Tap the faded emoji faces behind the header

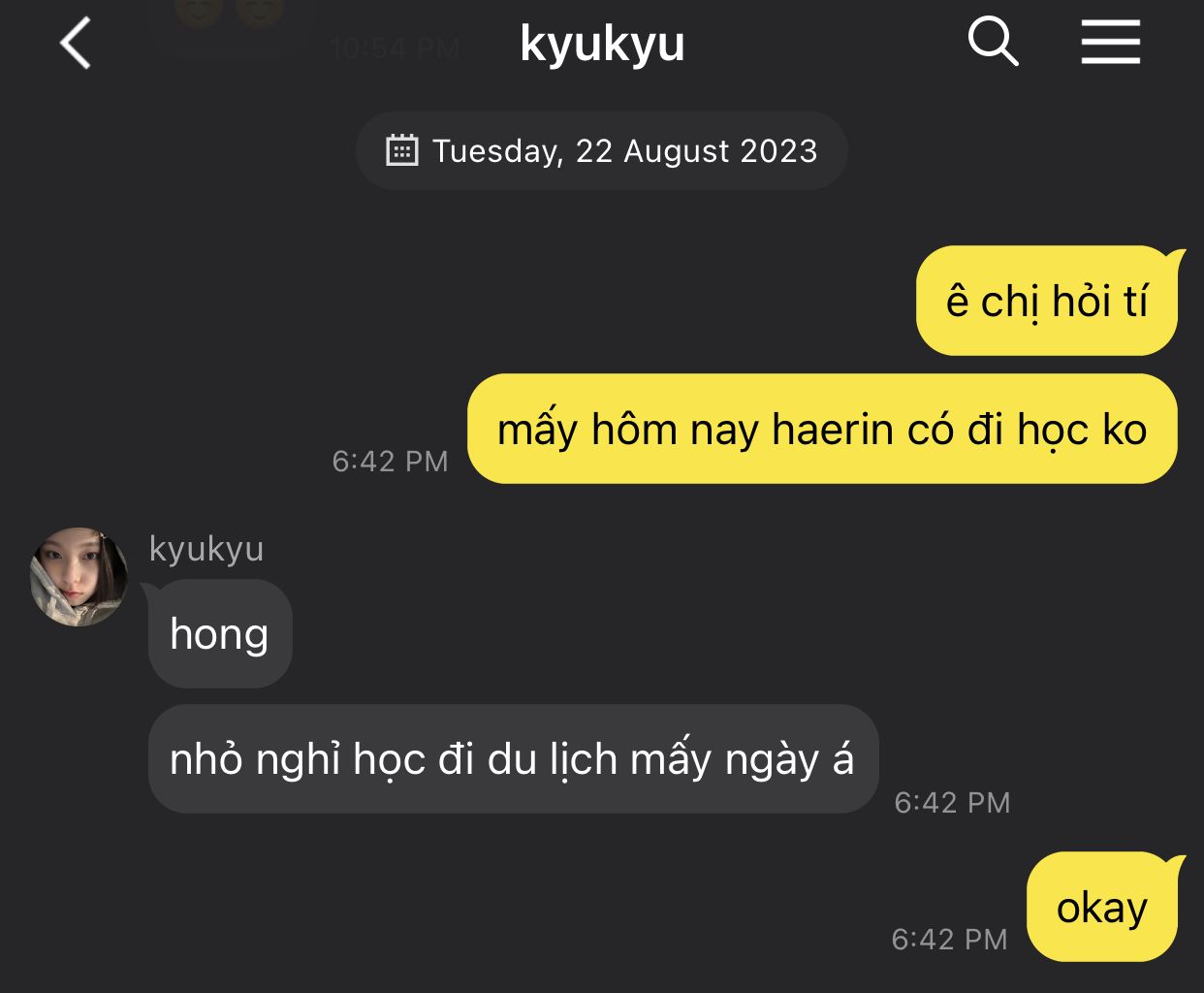pyautogui.click(x=229, y=13)
